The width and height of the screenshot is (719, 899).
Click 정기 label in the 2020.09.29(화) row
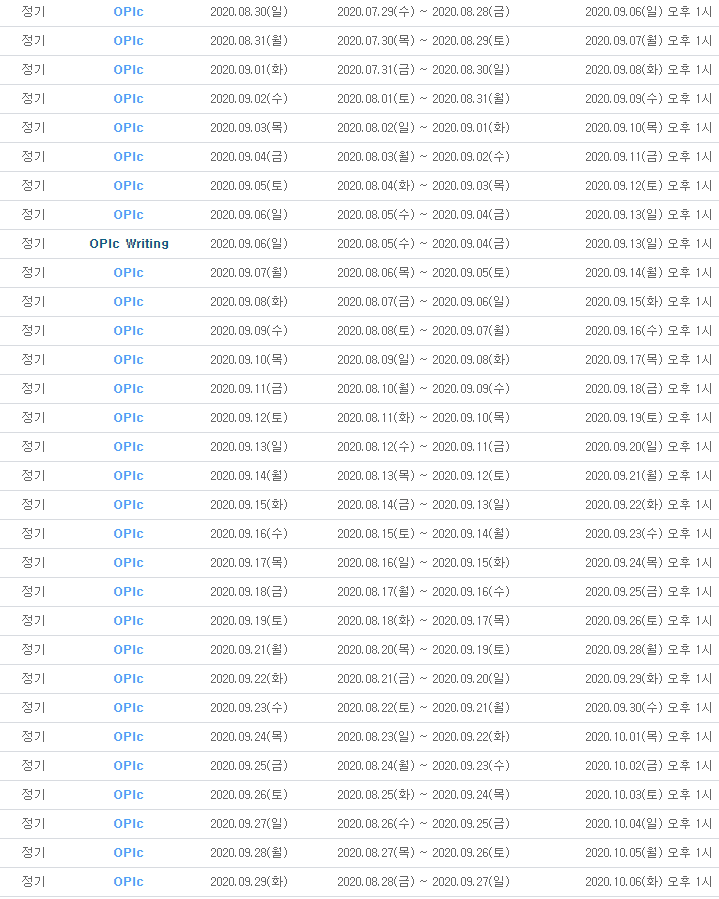point(33,882)
